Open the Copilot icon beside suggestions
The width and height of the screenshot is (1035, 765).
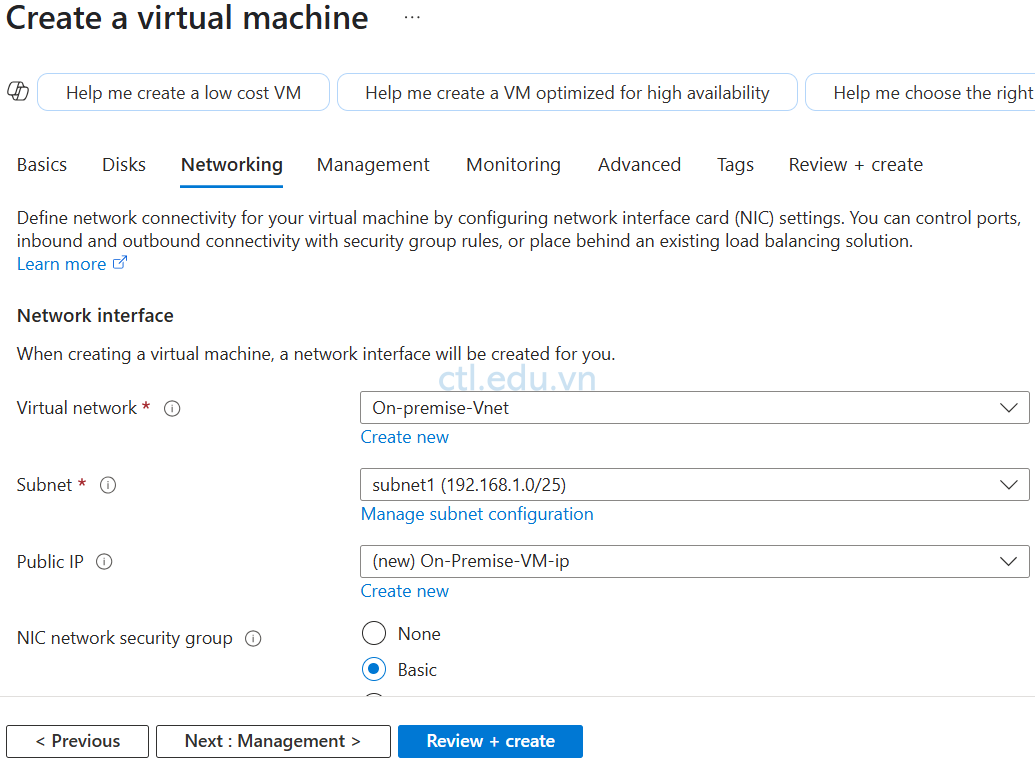pos(18,91)
